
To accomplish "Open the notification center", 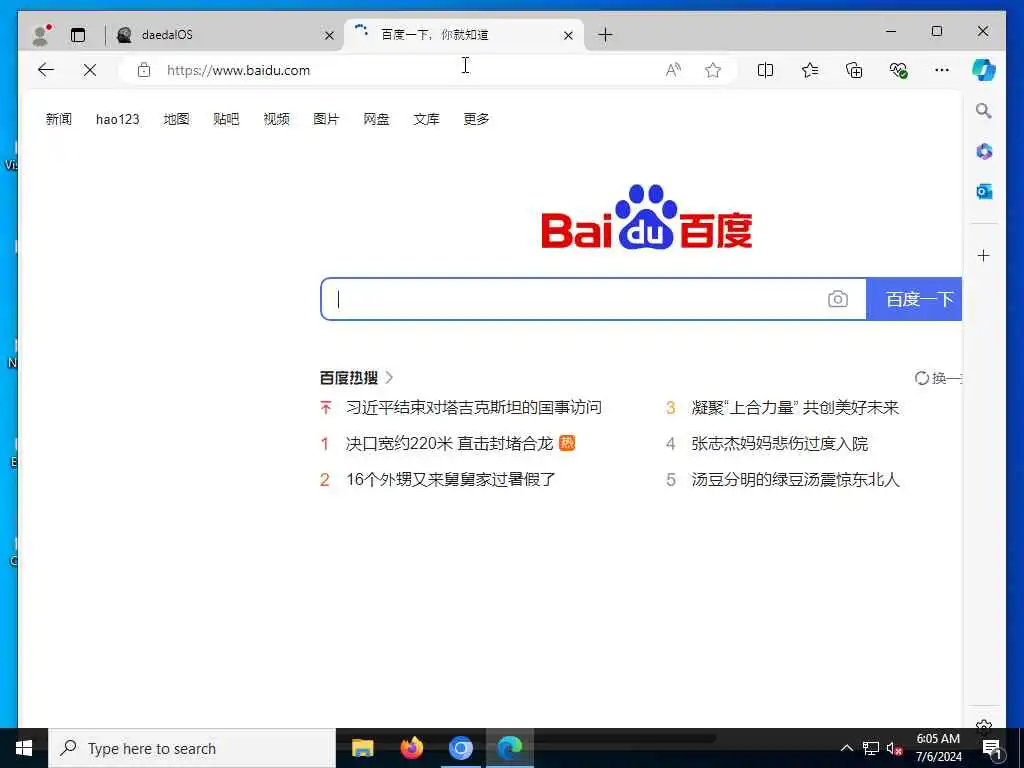I will 992,749.
